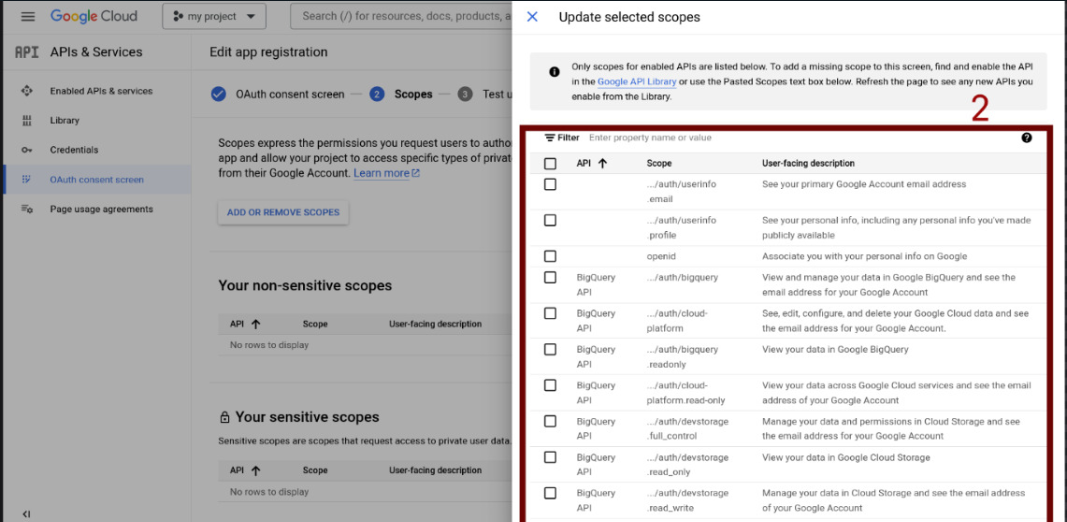Check the auth/cloud-platform scope checkbox
The image size is (1067, 522).
[551, 314]
